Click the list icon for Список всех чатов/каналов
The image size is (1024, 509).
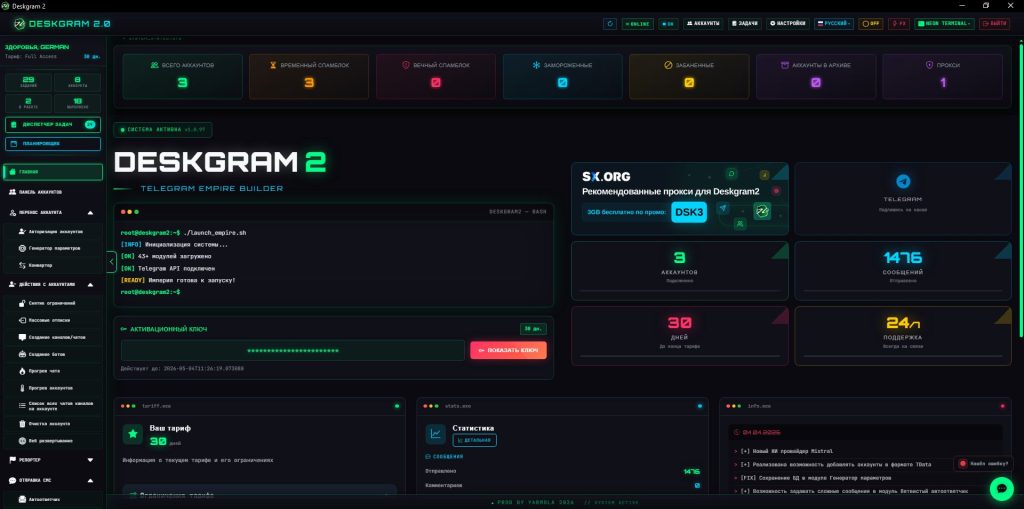[23, 405]
